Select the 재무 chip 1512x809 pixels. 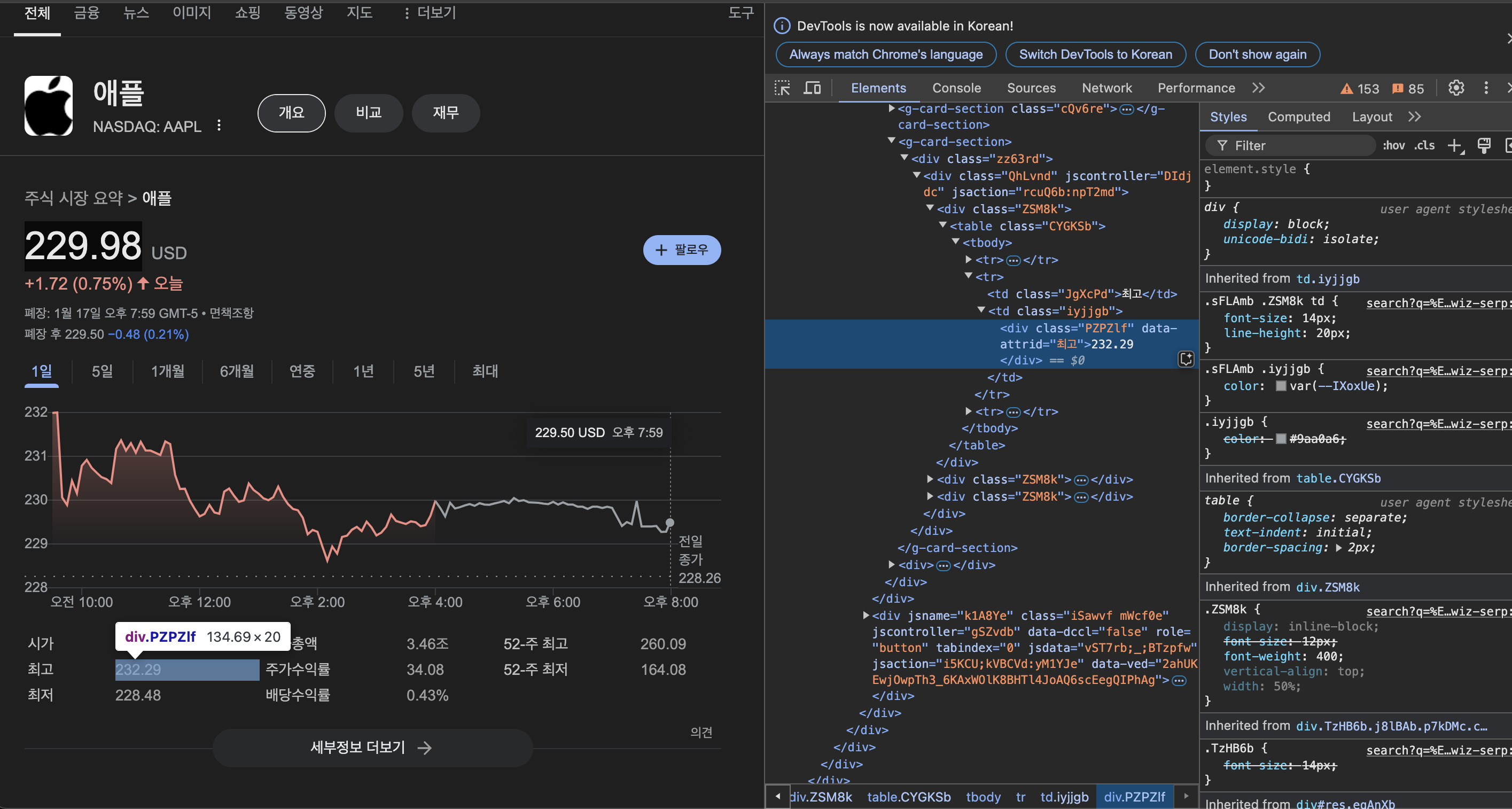(x=446, y=113)
